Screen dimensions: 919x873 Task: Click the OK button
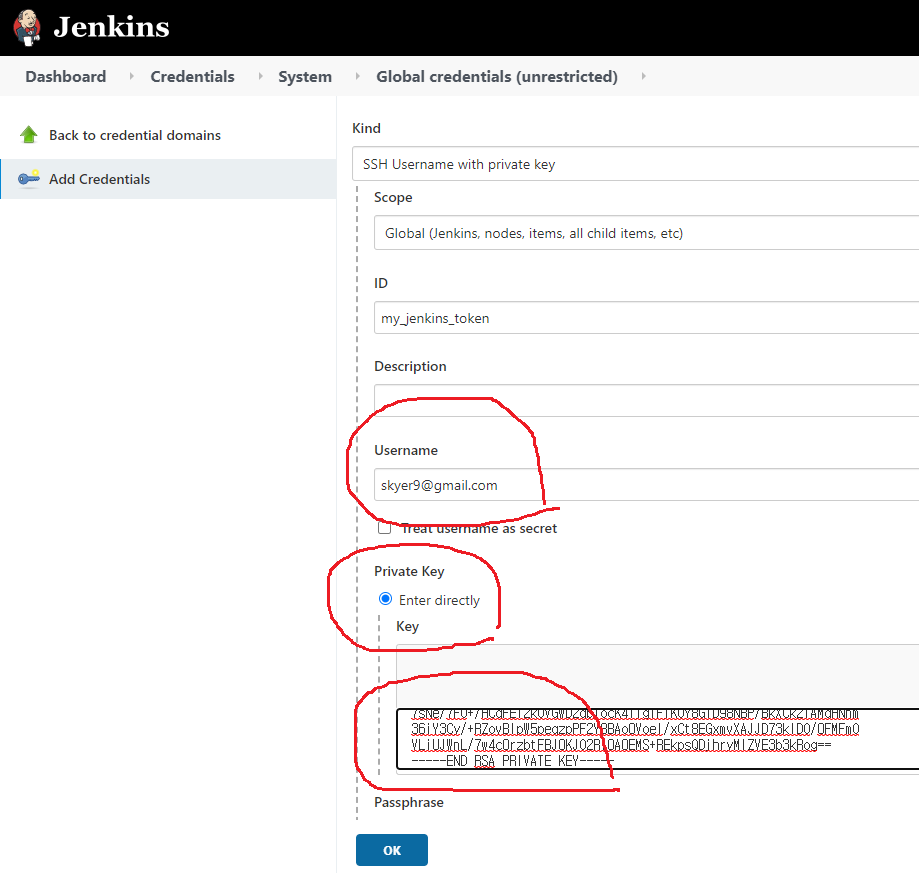[392, 850]
